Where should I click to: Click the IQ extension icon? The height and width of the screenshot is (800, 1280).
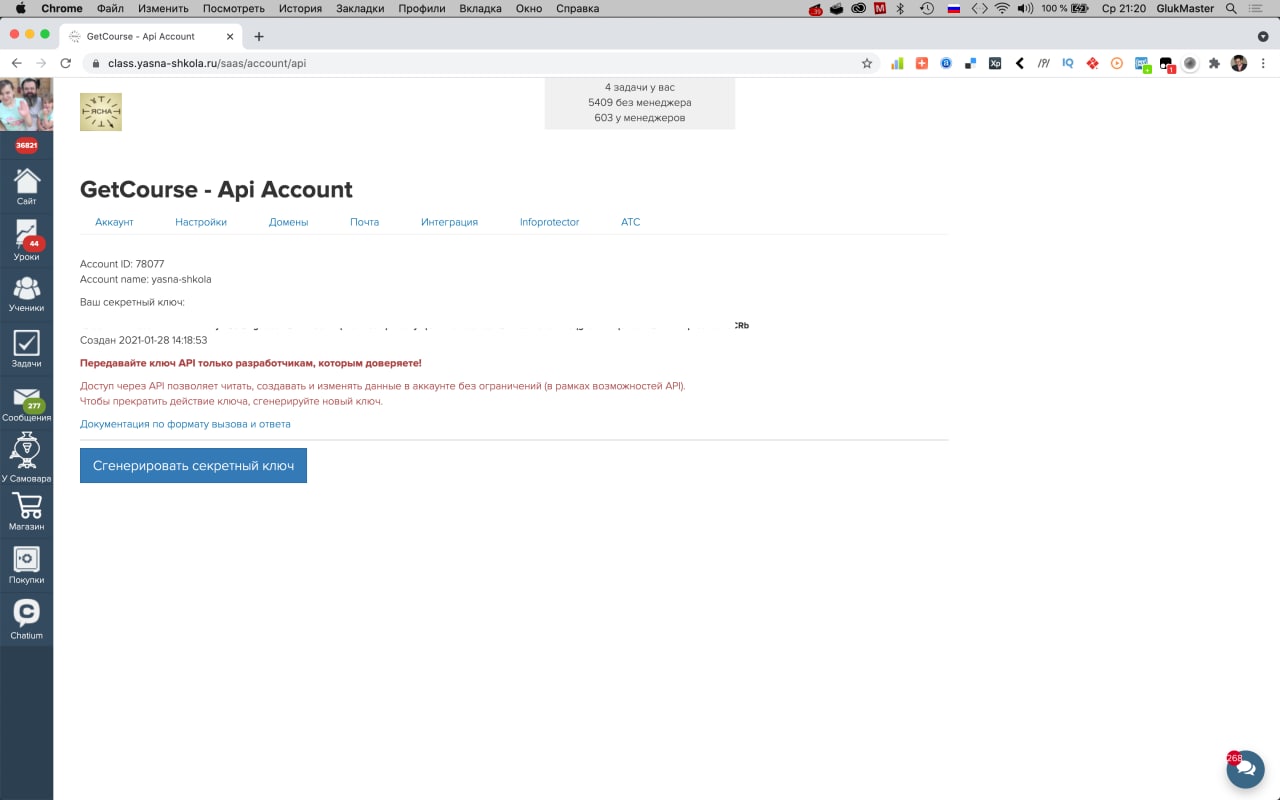click(x=1068, y=63)
